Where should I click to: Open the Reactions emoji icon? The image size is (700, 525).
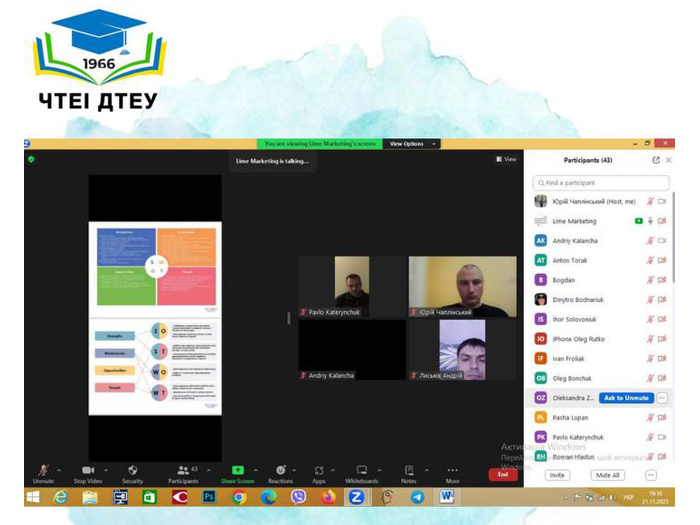pyautogui.click(x=280, y=470)
